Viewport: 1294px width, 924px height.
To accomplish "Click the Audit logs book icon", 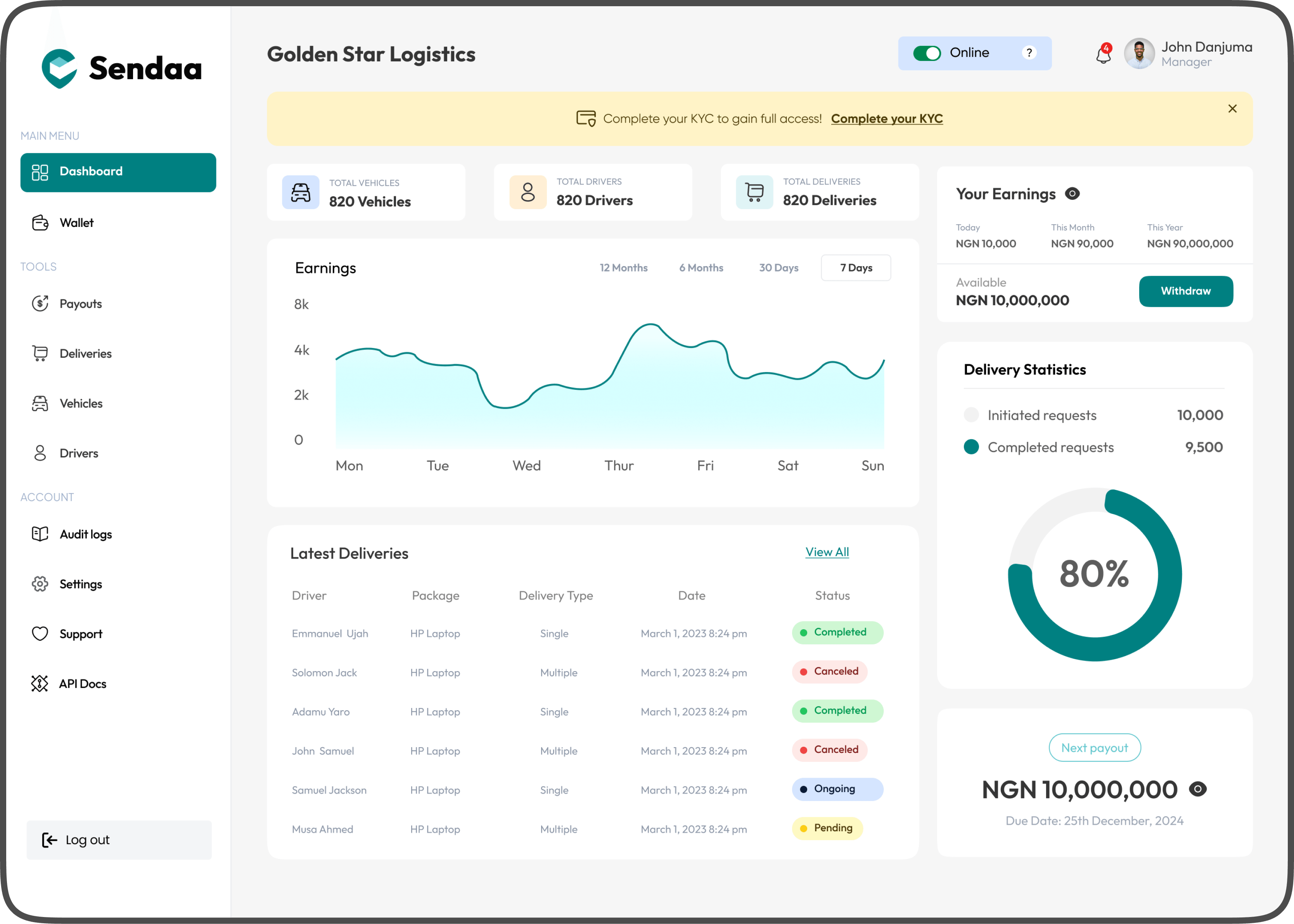I will [40, 534].
